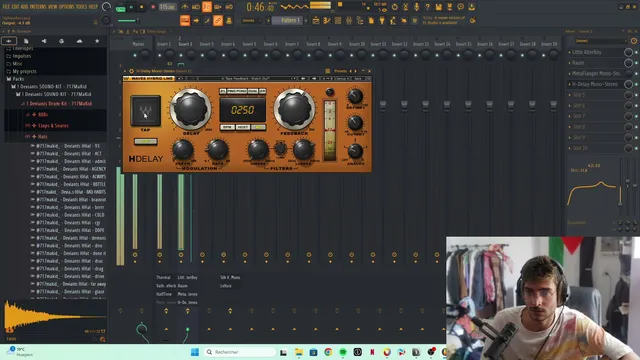Open the VIEW menu
Image resolution: width=640 pixels, height=360 pixels.
click(53, 7)
